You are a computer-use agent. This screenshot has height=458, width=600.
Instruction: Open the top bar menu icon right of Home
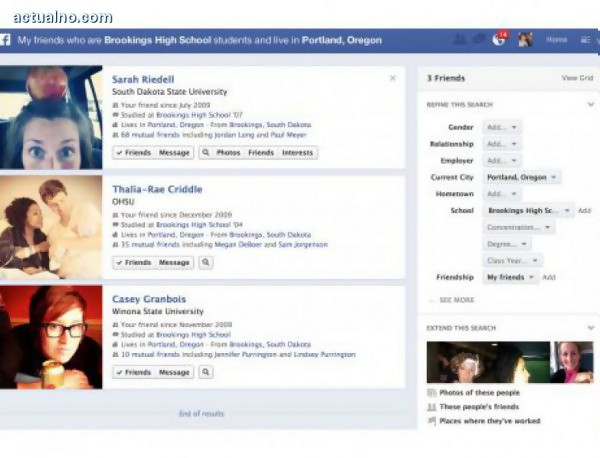(x=585, y=40)
